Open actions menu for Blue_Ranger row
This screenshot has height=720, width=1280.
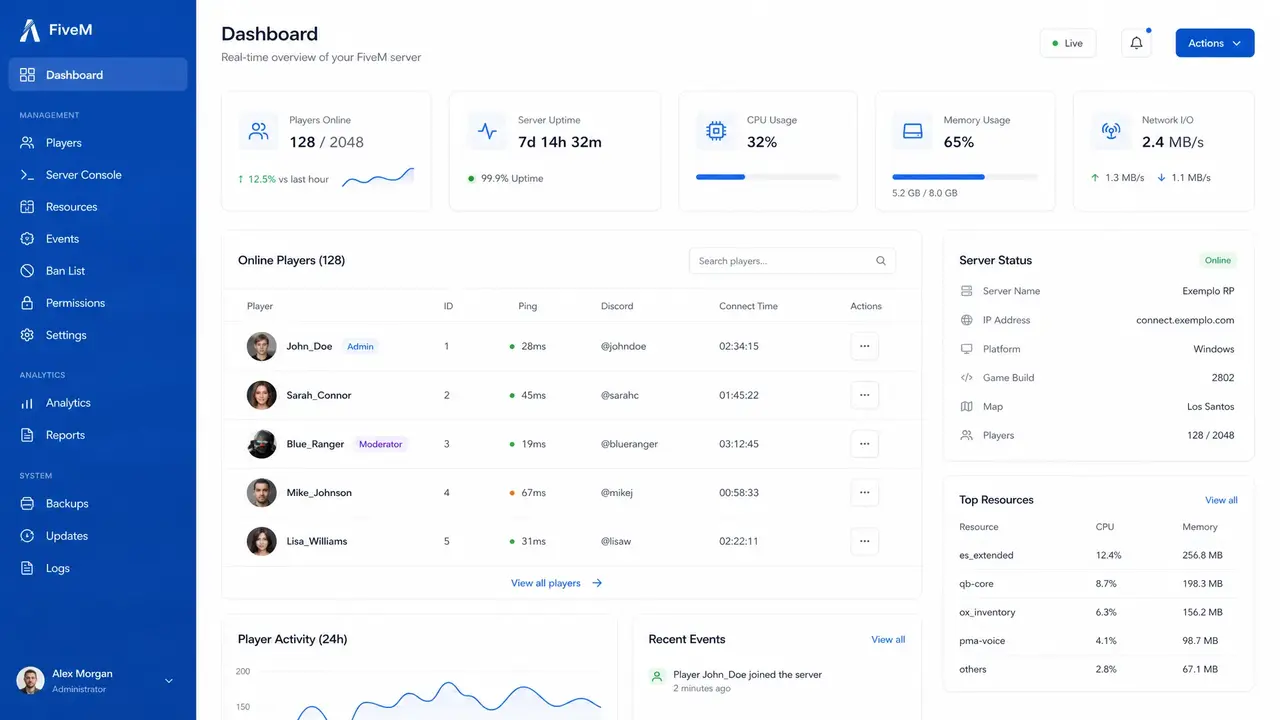[x=865, y=444]
